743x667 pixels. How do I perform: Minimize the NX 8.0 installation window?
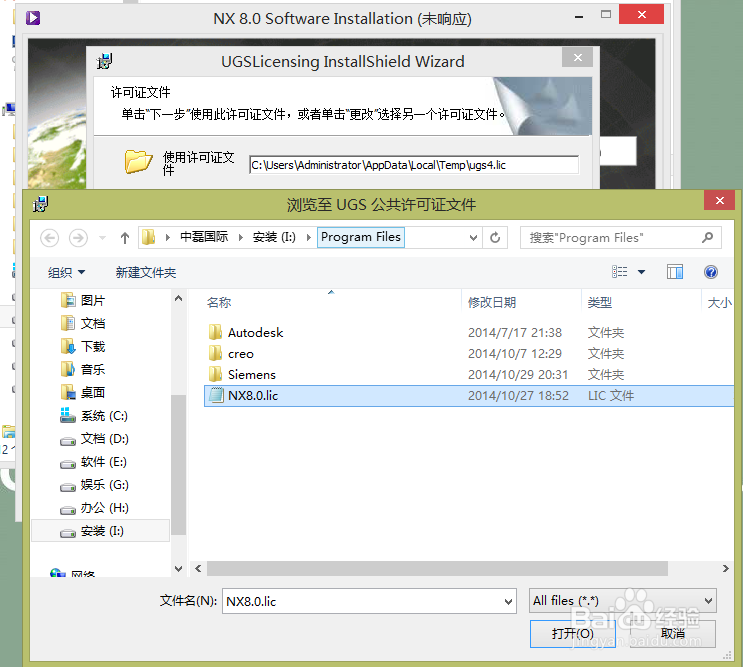point(579,16)
